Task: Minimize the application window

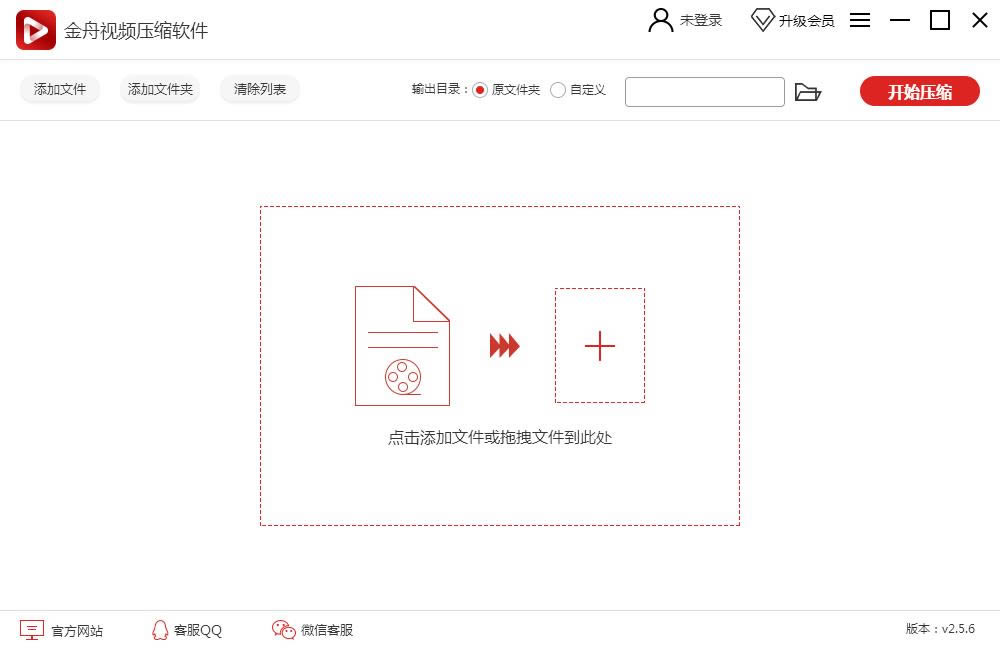Action: [900, 20]
